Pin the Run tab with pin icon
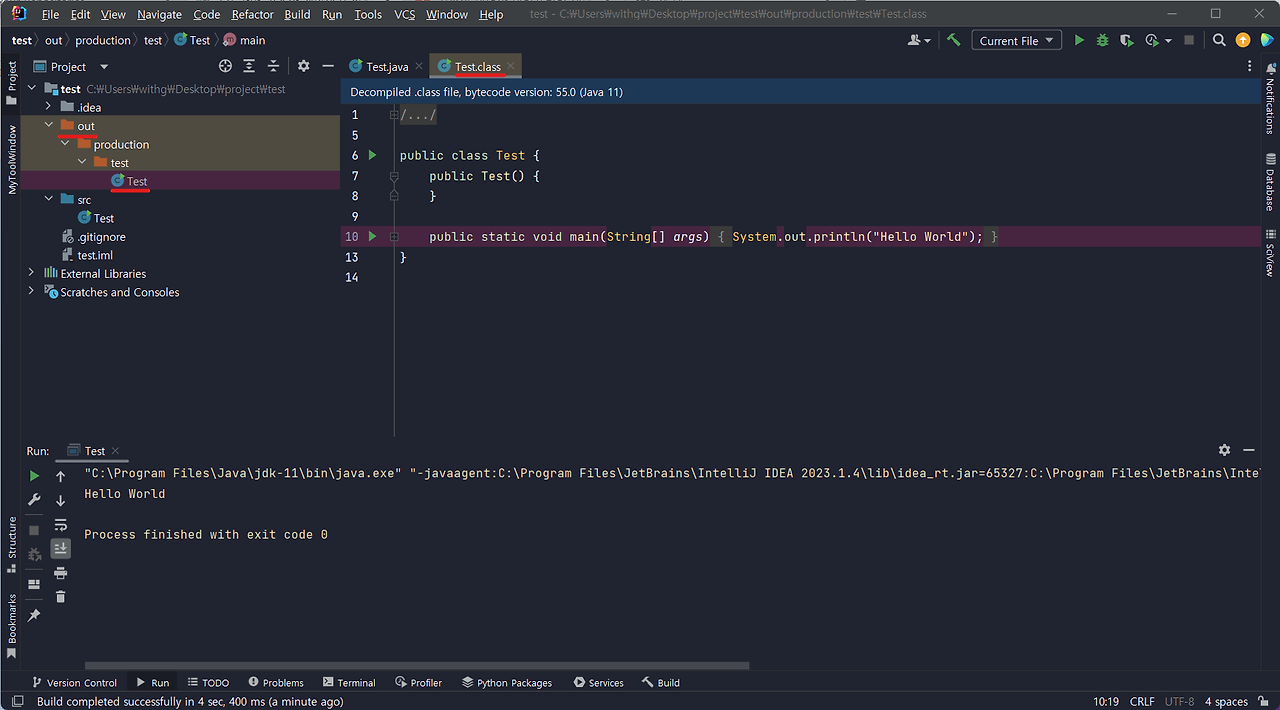The height and width of the screenshot is (710, 1280). point(34,615)
